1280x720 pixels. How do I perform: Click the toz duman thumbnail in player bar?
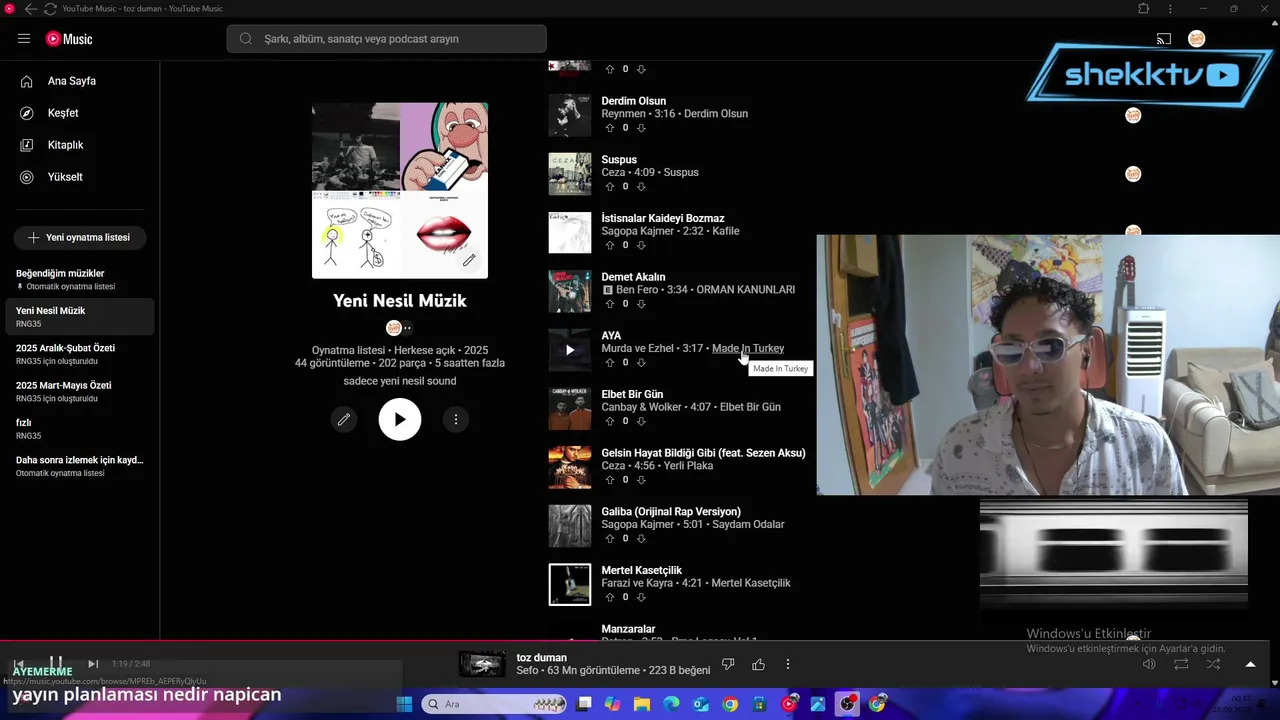(x=482, y=664)
